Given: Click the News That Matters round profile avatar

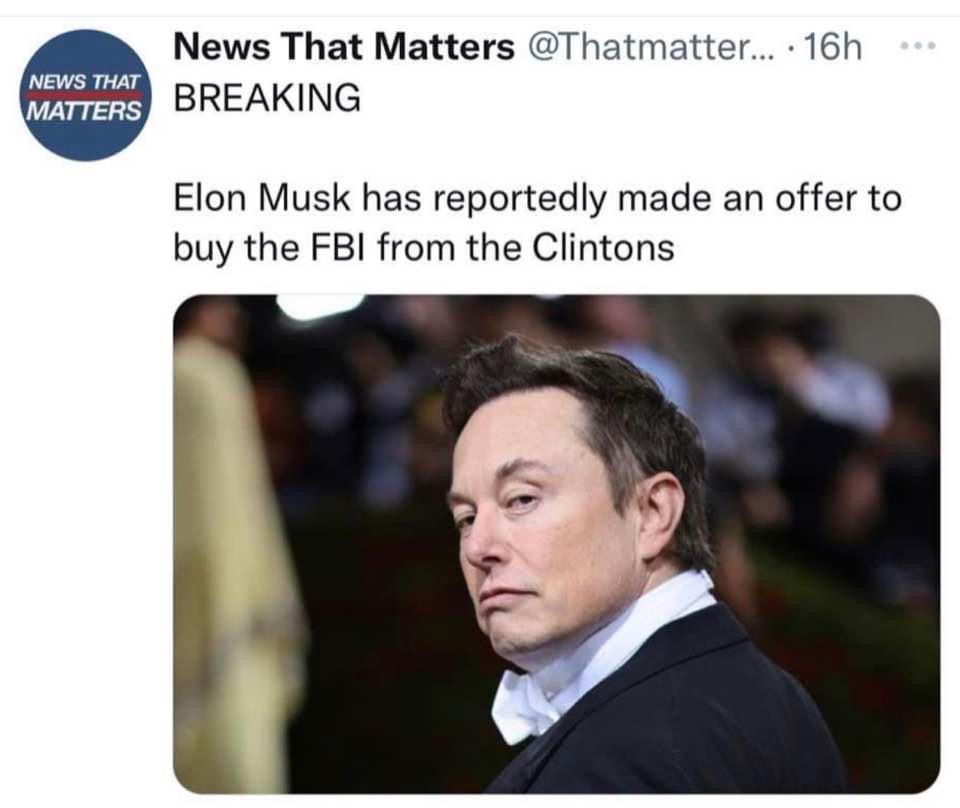Looking at the screenshot, I should coord(85,95).
